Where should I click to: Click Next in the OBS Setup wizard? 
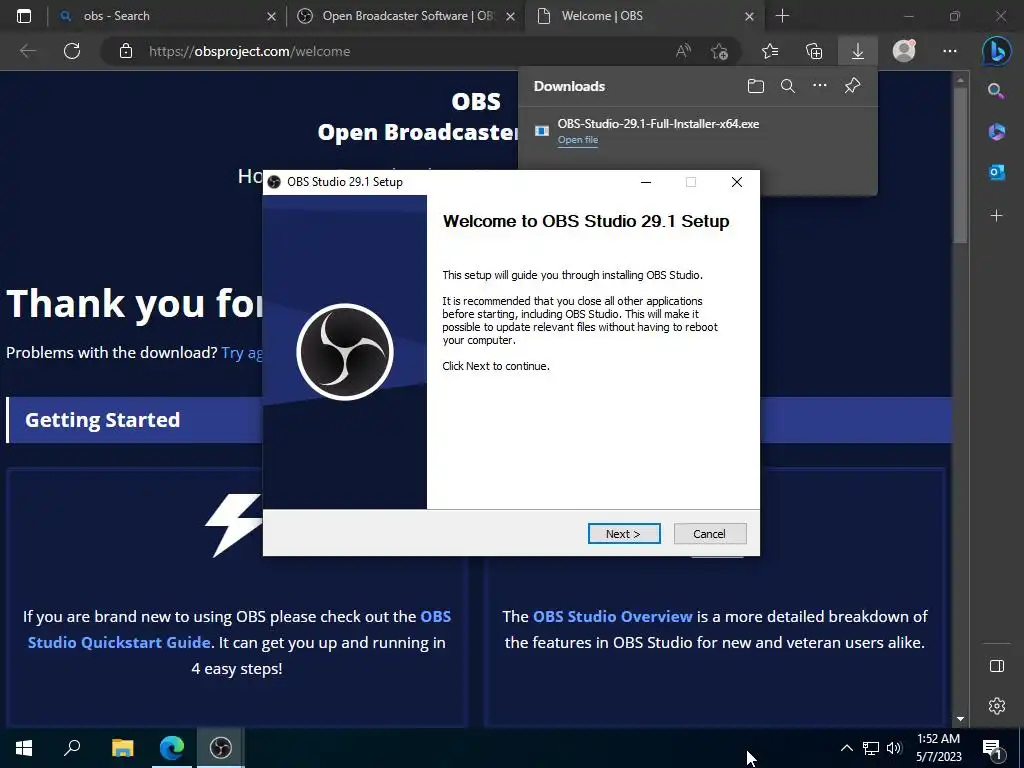point(624,534)
